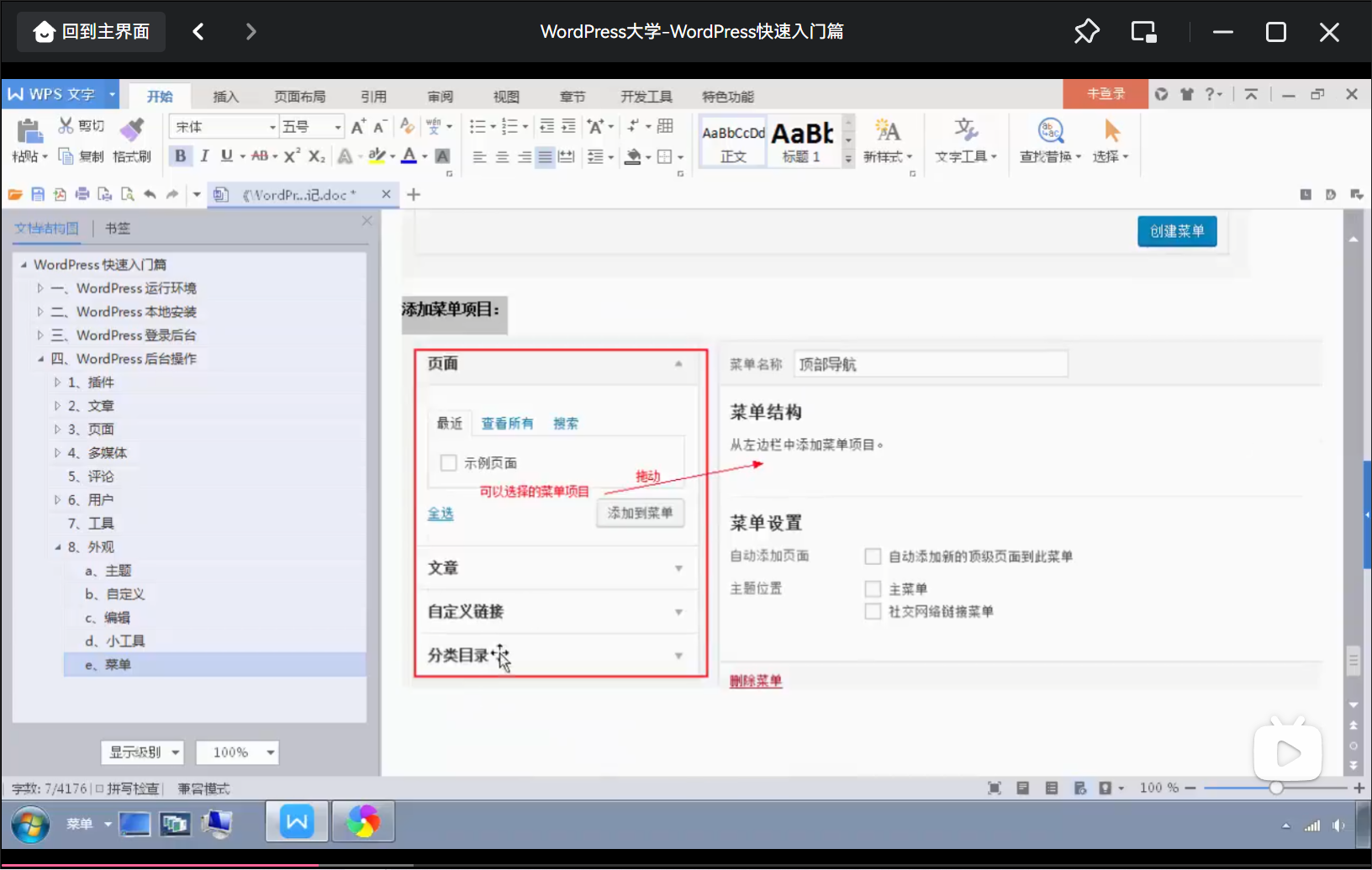1372x870 pixels.
Task: Apply subscript X₂ formatting
Action: [316, 156]
